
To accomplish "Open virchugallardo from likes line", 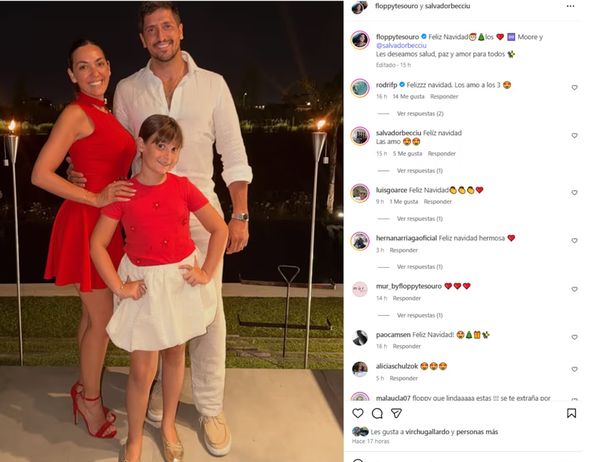I will coord(427,432).
